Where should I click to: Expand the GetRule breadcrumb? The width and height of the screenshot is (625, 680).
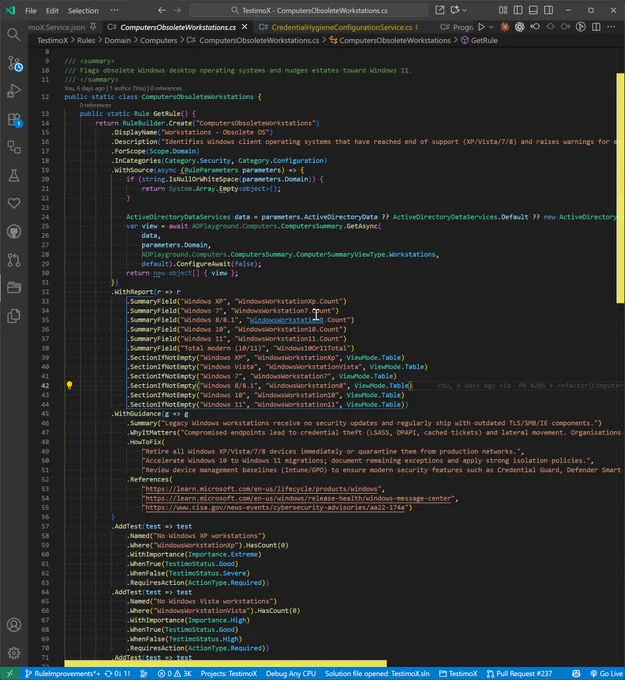tap(479, 40)
